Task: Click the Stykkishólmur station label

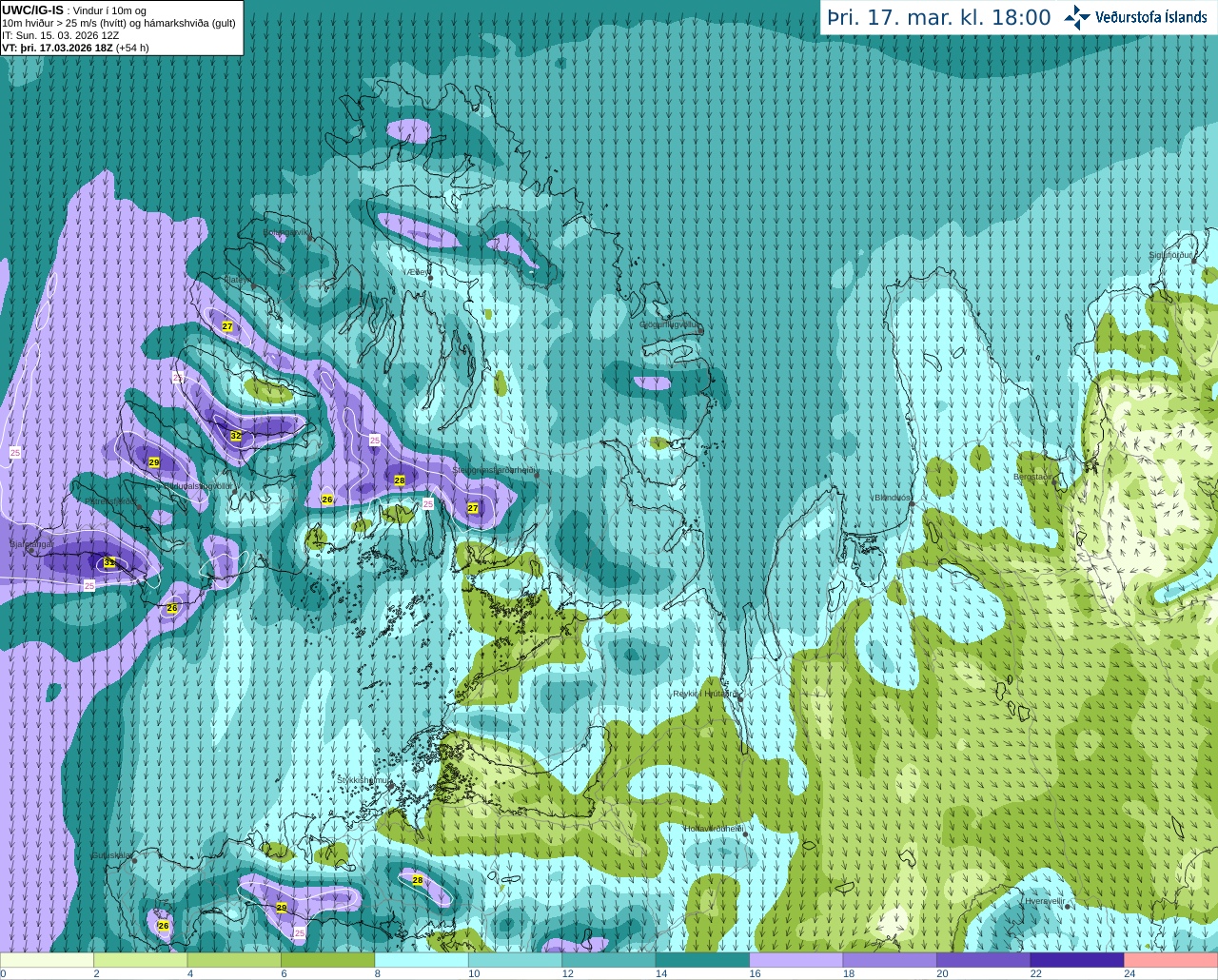Action: click(363, 779)
